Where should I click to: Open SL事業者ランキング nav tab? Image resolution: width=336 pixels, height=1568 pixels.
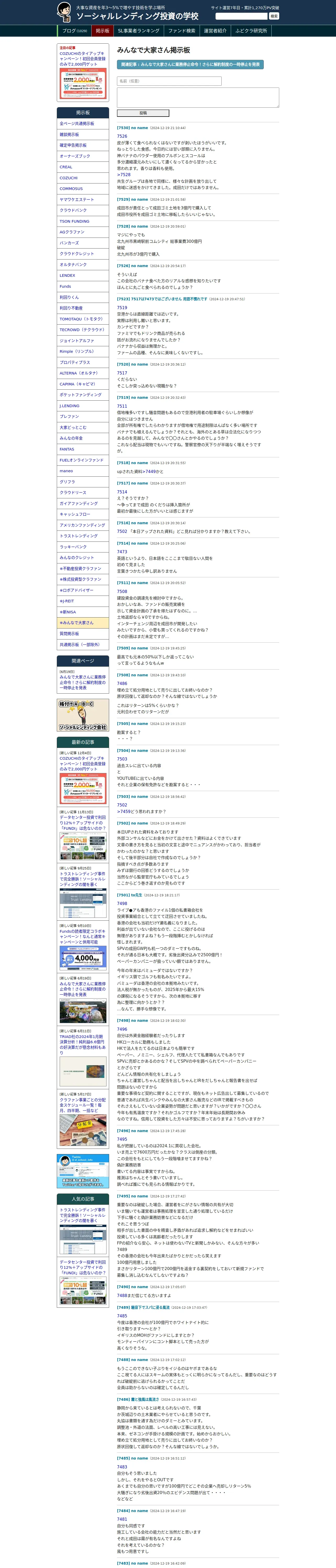tap(138, 31)
